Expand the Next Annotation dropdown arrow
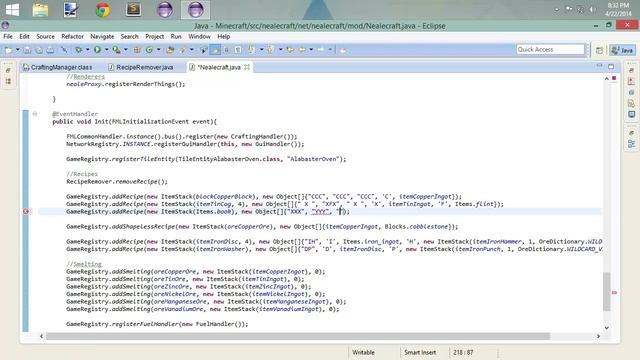This screenshot has width=640, height=360. point(261,50)
